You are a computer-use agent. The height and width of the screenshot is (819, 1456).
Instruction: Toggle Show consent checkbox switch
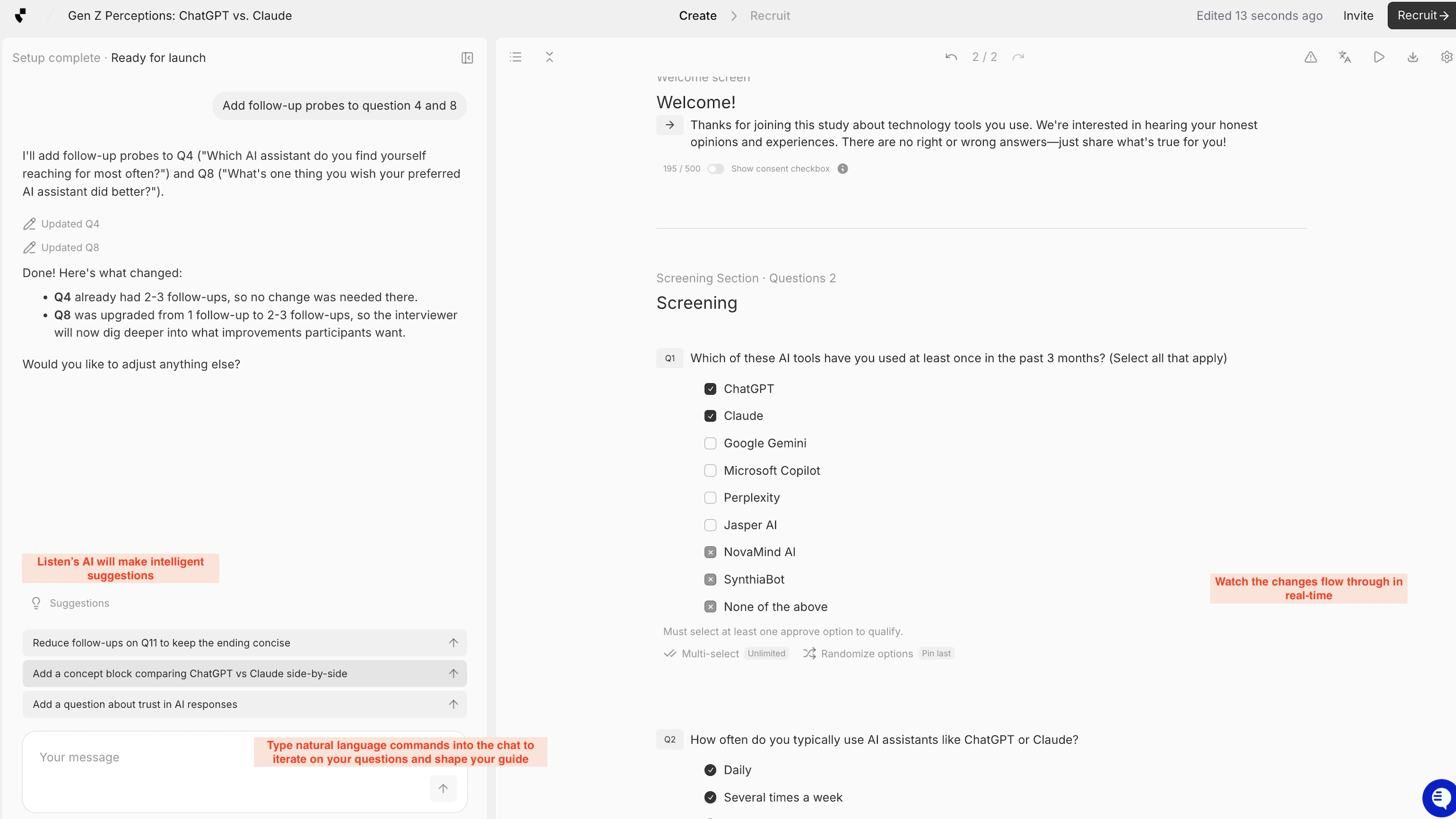pos(715,169)
